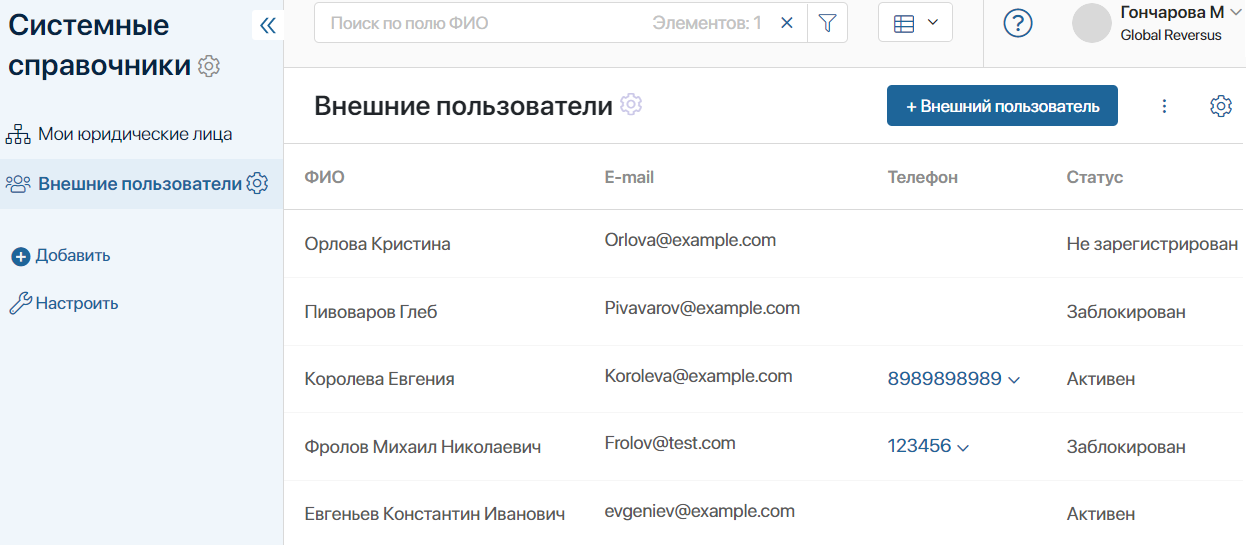The image size is (1246, 545).
Task: Open settings gear next to Системные справочники
Action: pyautogui.click(x=209, y=67)
